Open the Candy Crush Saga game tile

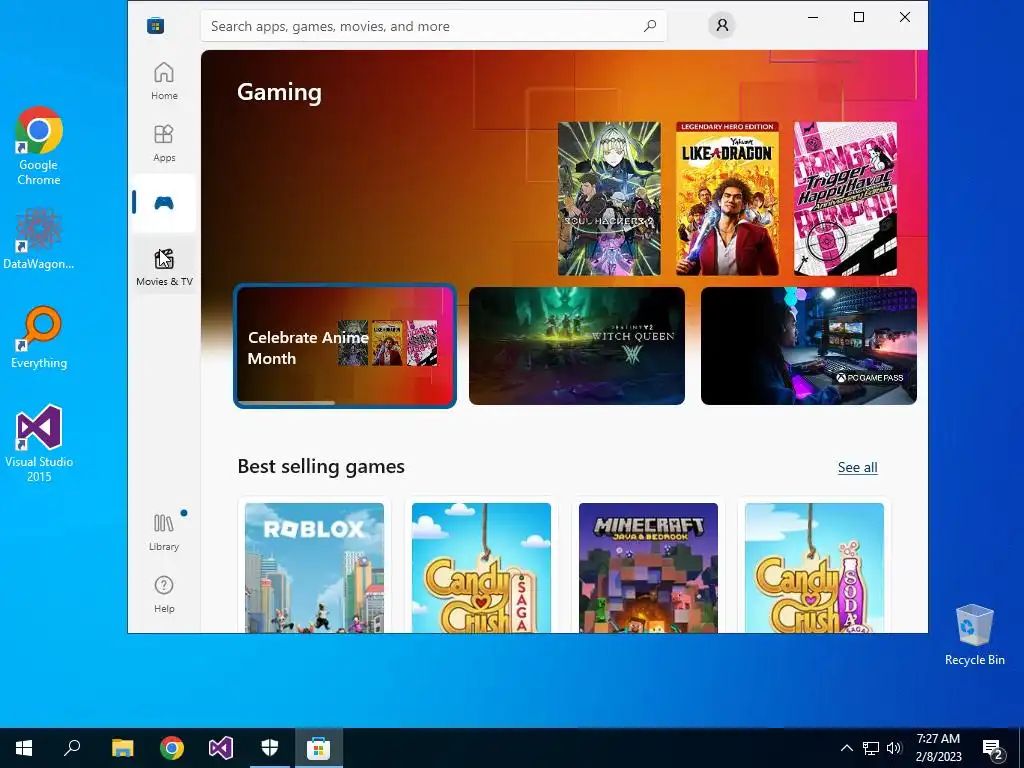pos(481,567)
